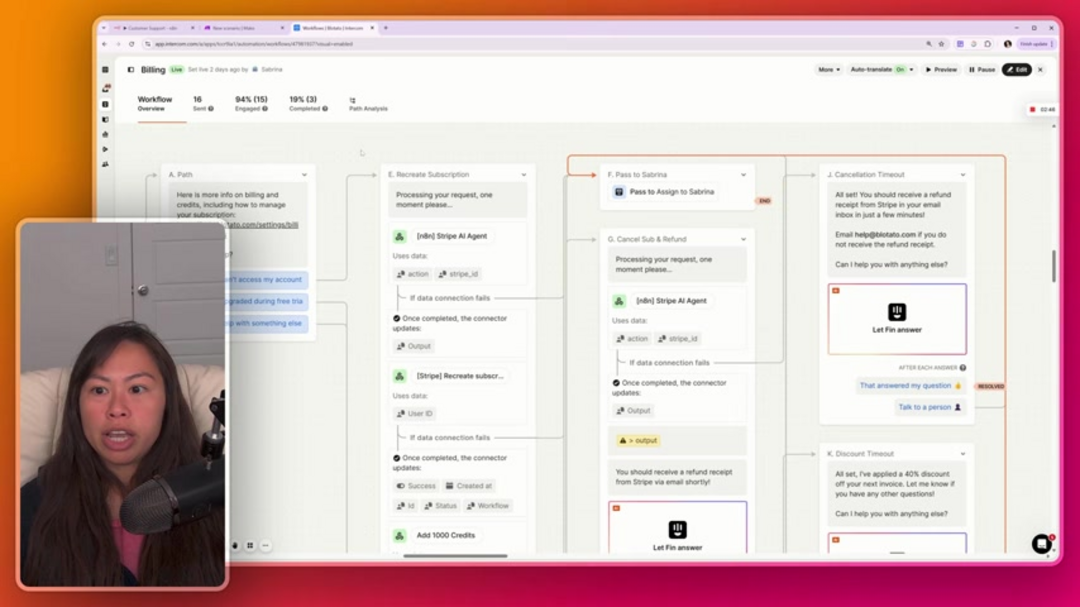Click the Add 1000 Credits connector icon
The height and width of the screenshot is (607, 1080).
[x=400, y=535]
